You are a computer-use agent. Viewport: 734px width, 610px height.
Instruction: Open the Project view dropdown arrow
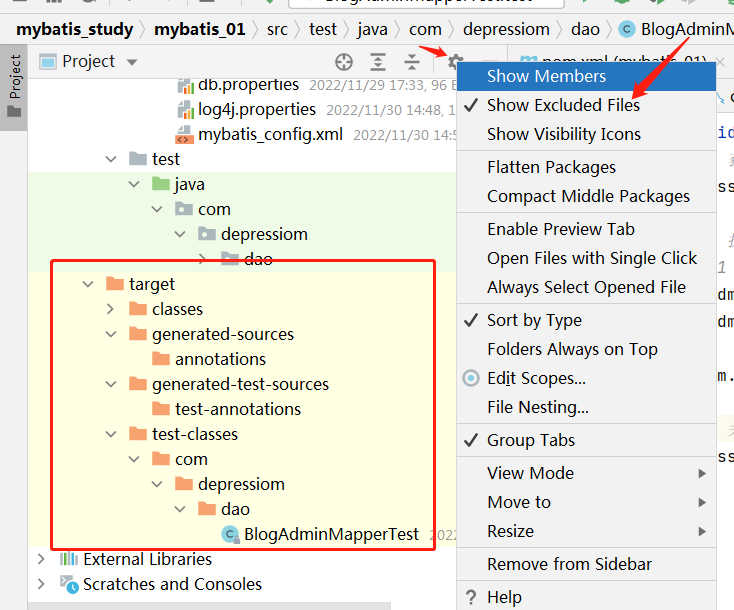[x=132, y=62]
